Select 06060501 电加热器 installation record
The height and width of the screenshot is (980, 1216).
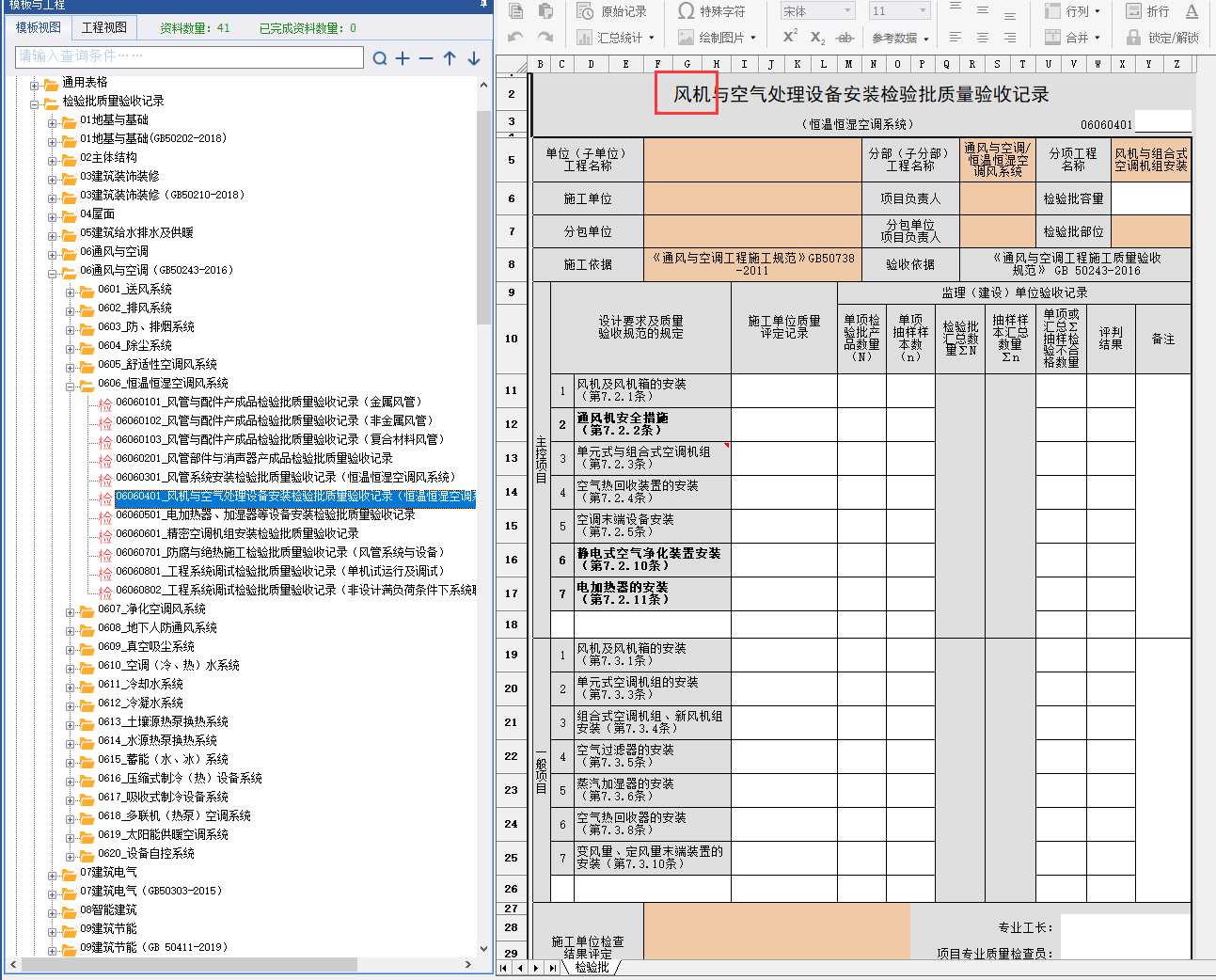[265, 514]
